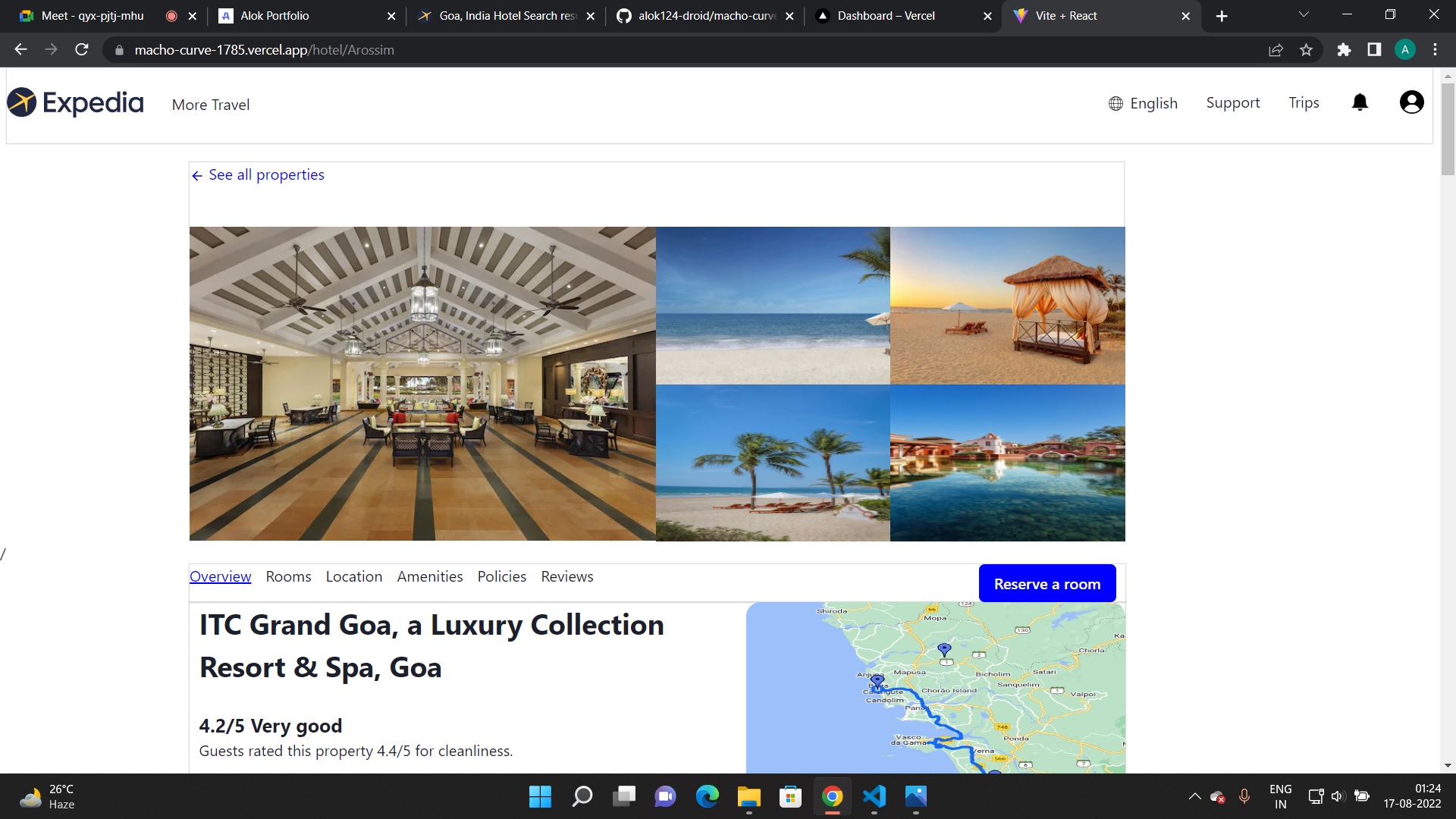Click the ENG IN language indicator
1456x819 pixels.
point(1280,796)
